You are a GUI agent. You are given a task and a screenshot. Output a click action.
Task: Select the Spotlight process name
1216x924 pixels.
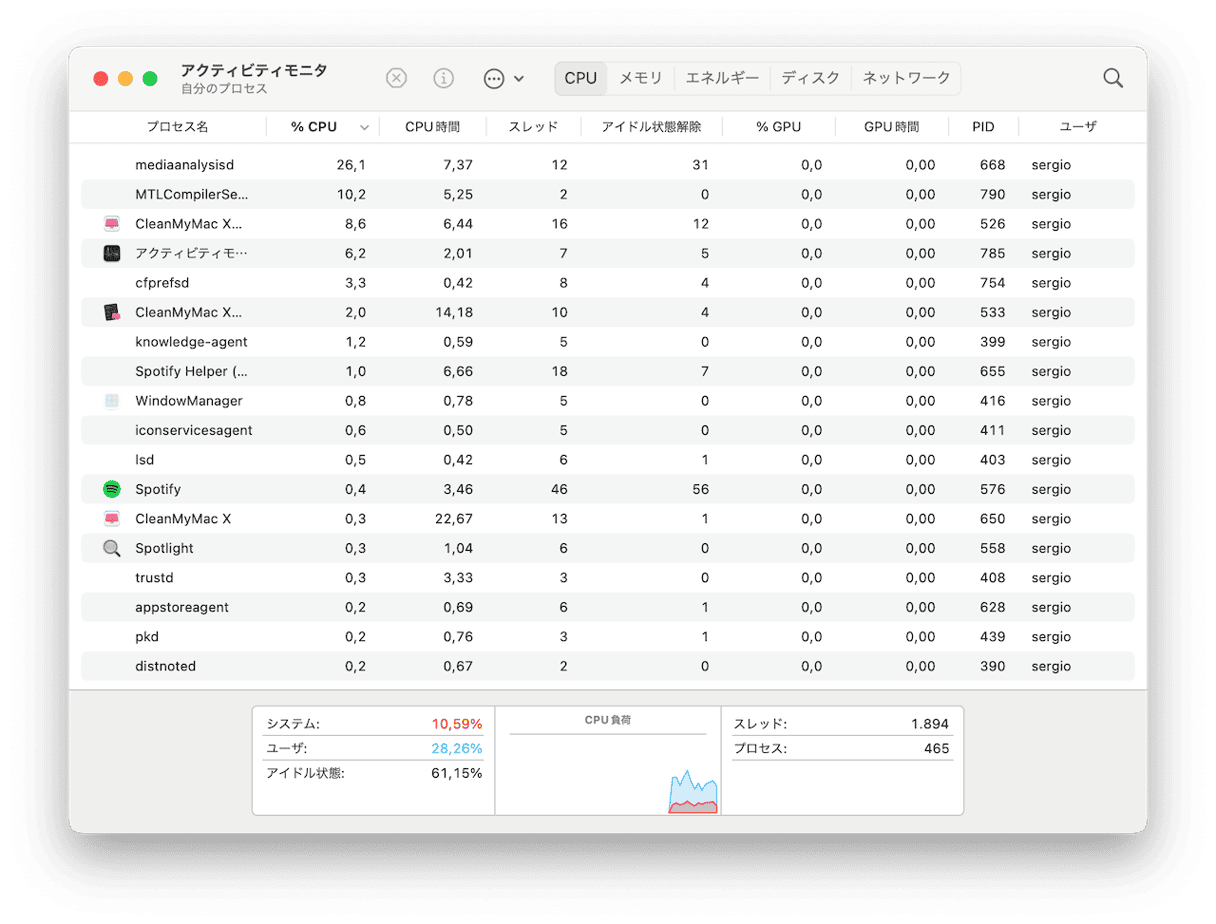pyautogui.click(x=165, y=548)
